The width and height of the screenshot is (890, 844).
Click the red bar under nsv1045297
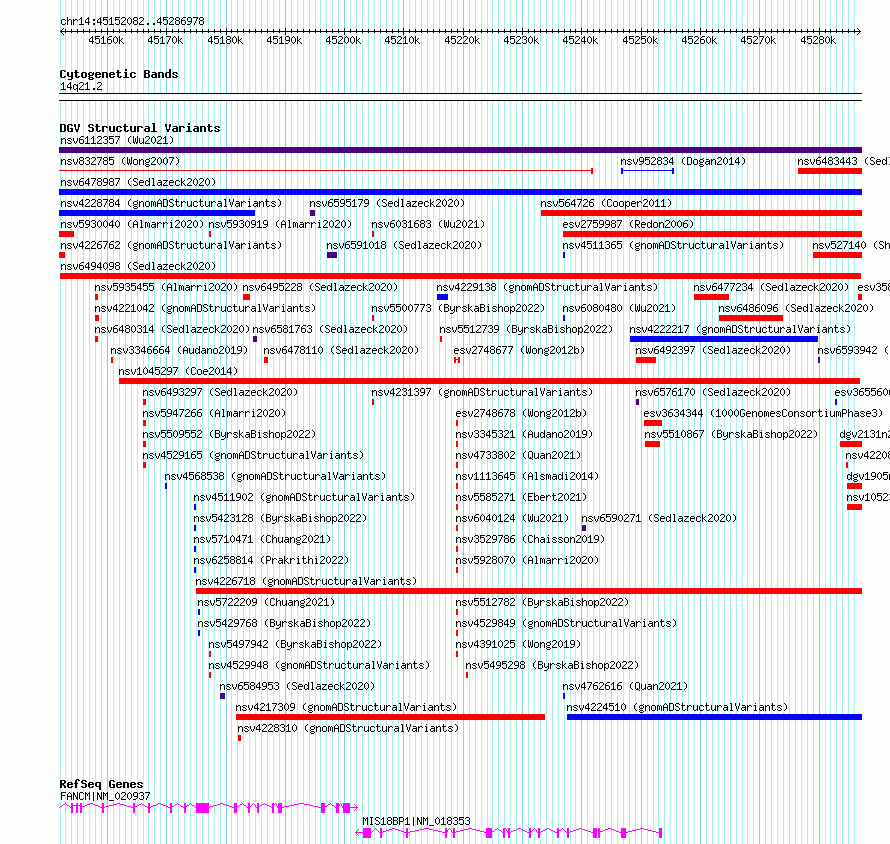tap(489, 381)
